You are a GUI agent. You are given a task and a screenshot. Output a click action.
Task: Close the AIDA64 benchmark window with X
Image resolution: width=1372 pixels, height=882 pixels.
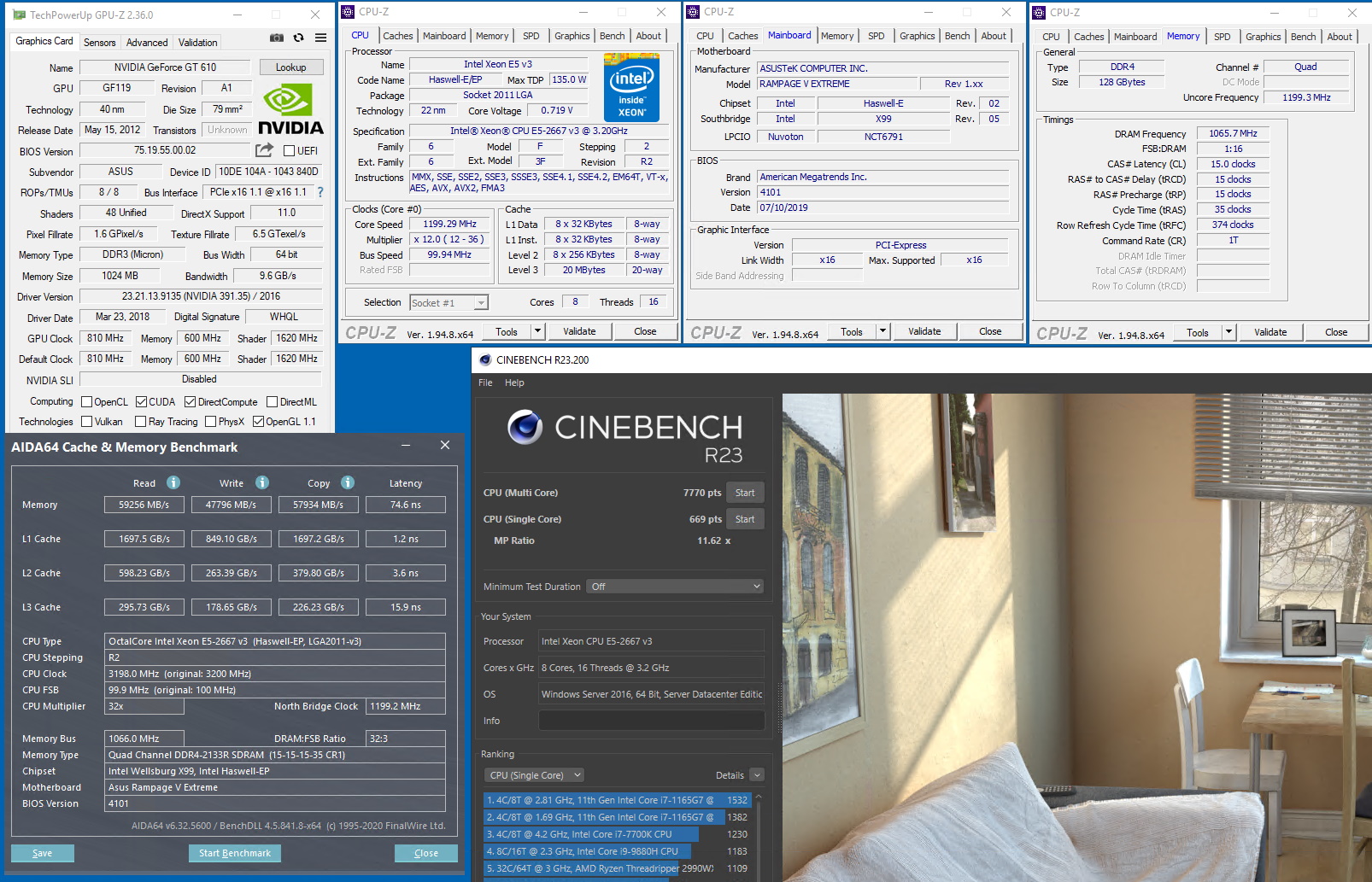(x=445, y=446)
